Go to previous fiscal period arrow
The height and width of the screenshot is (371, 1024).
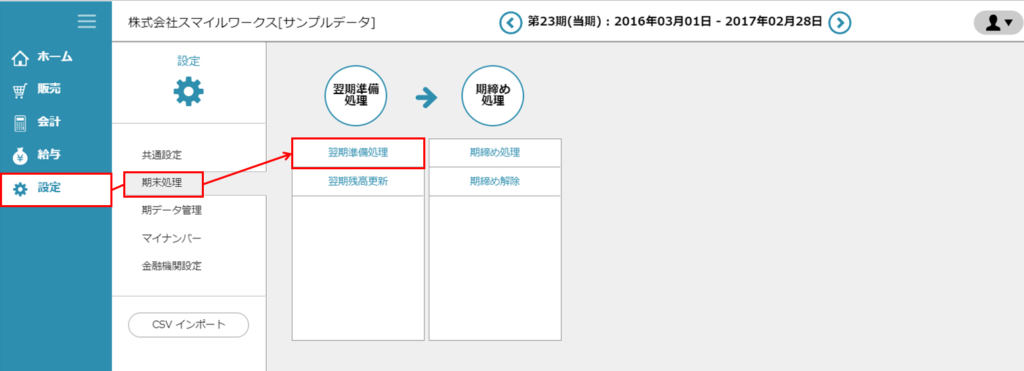pyautogui.click(x=511, y=22)
